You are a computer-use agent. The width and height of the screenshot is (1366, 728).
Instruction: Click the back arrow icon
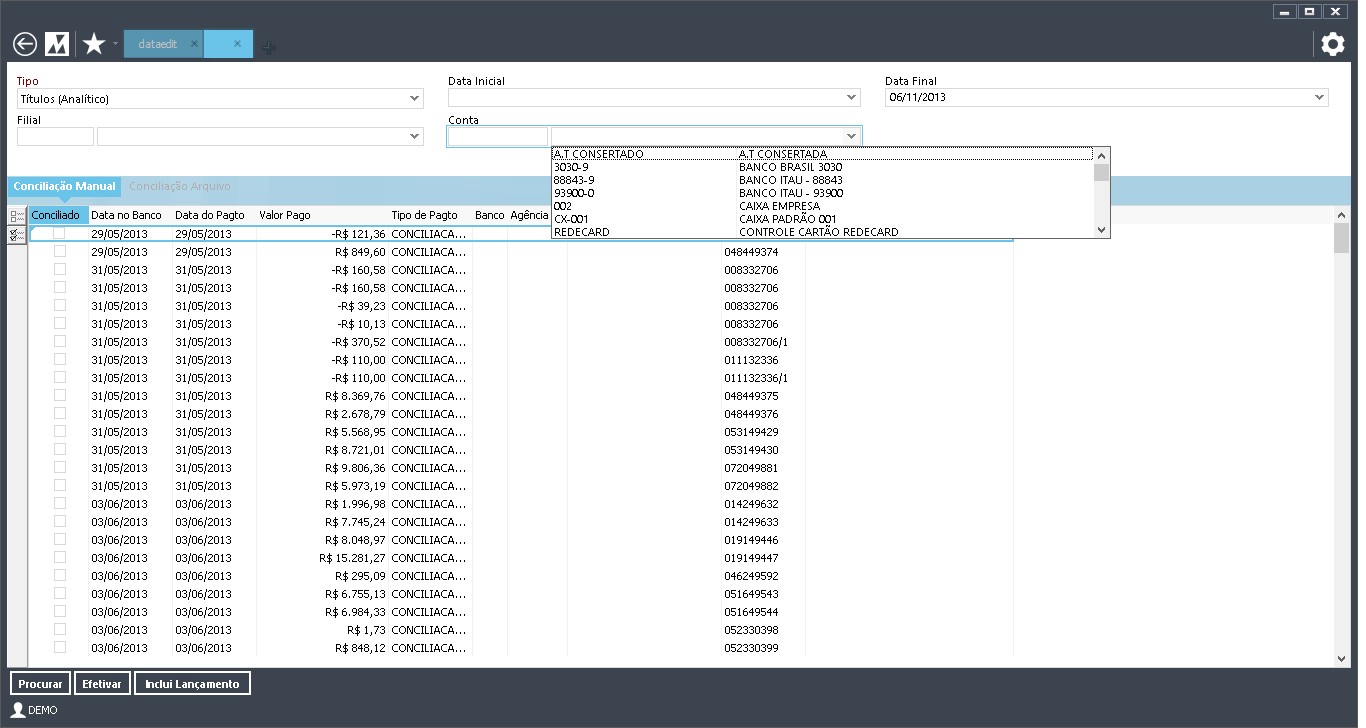point(25,44)
